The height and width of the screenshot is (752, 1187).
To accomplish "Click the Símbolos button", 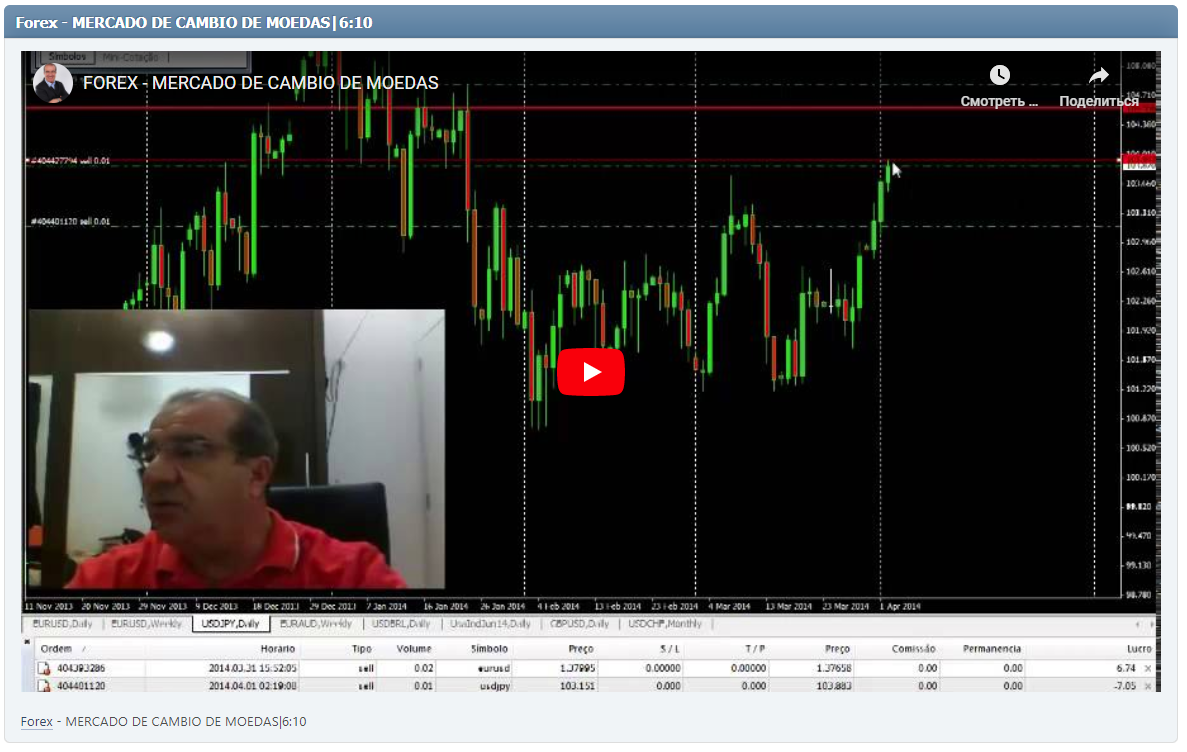I will pos(67,57).
